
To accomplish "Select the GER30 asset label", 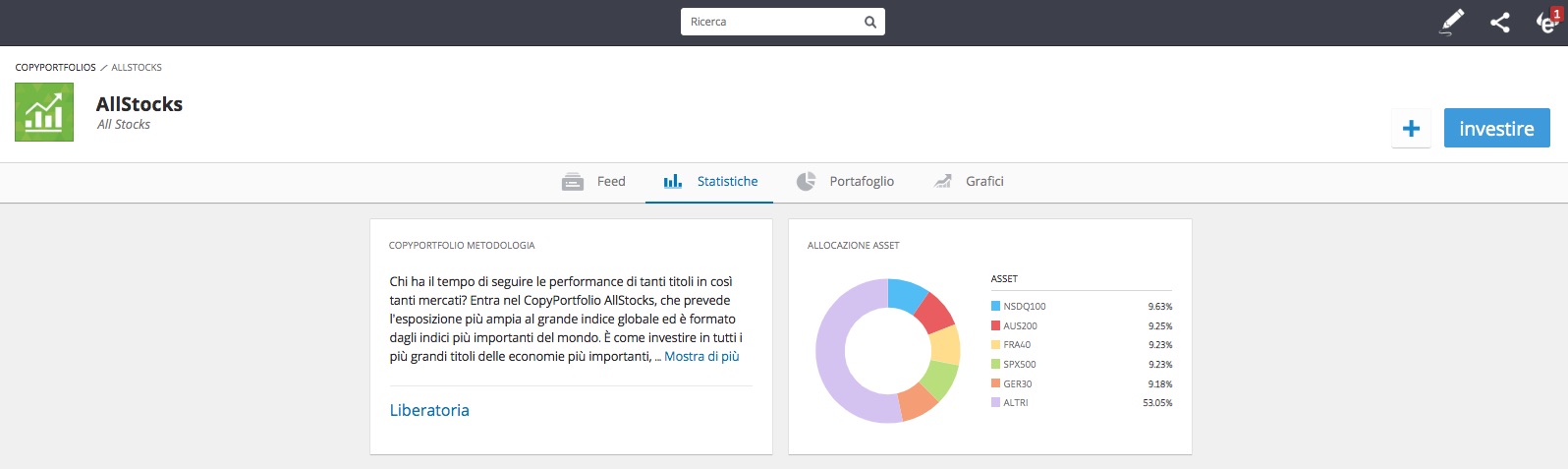I will click(1018, 383).
